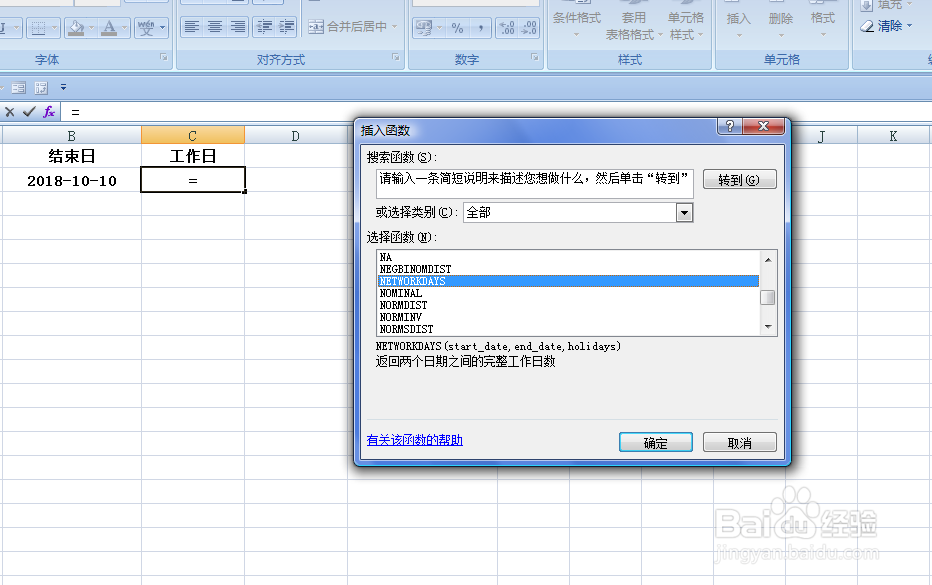Select the Percent Style icon
Screen dimensions: 932x585
pos(458,27)
